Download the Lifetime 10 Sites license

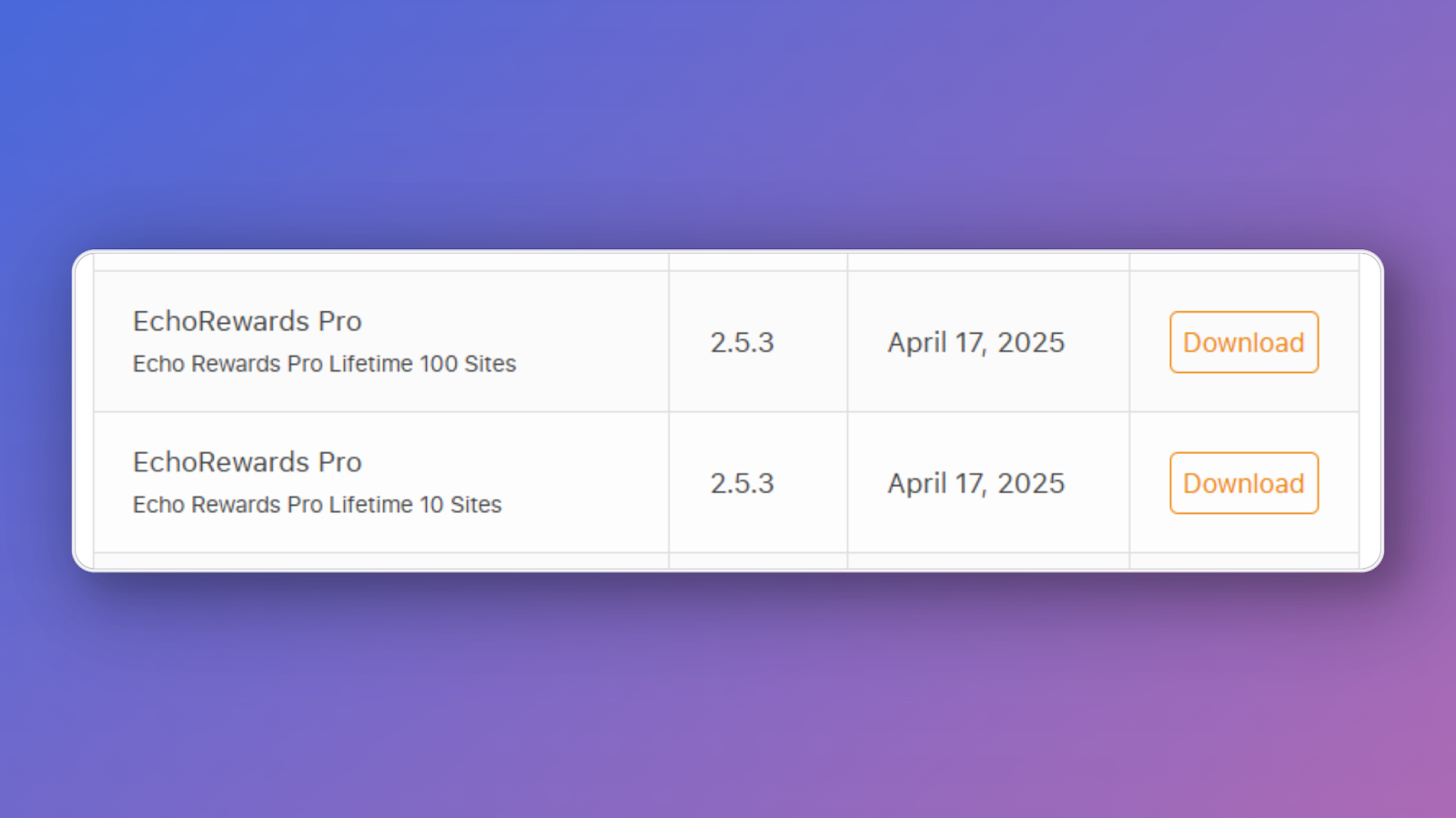point(1244,483)
